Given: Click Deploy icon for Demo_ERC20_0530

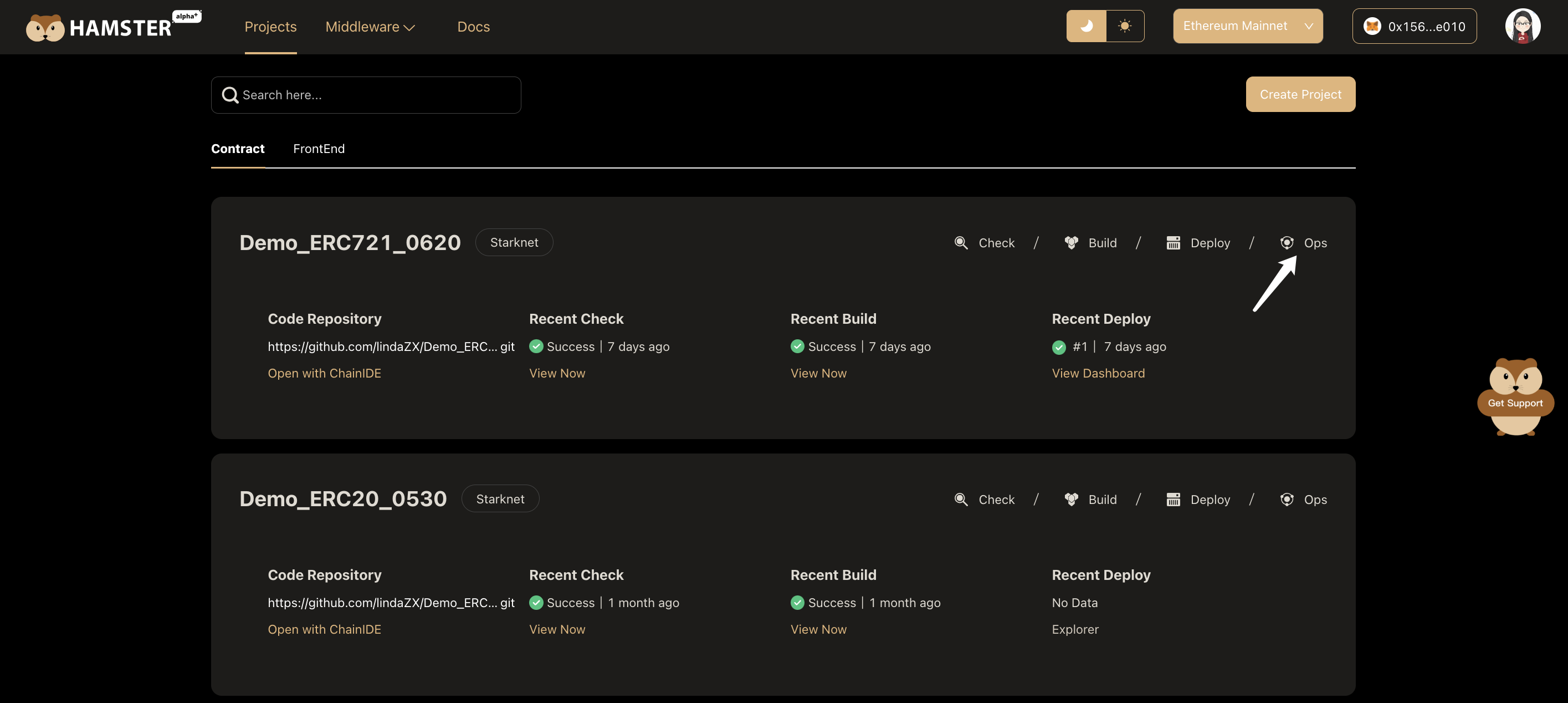Looking at the screenshot, I should (x=1173, y=500).
